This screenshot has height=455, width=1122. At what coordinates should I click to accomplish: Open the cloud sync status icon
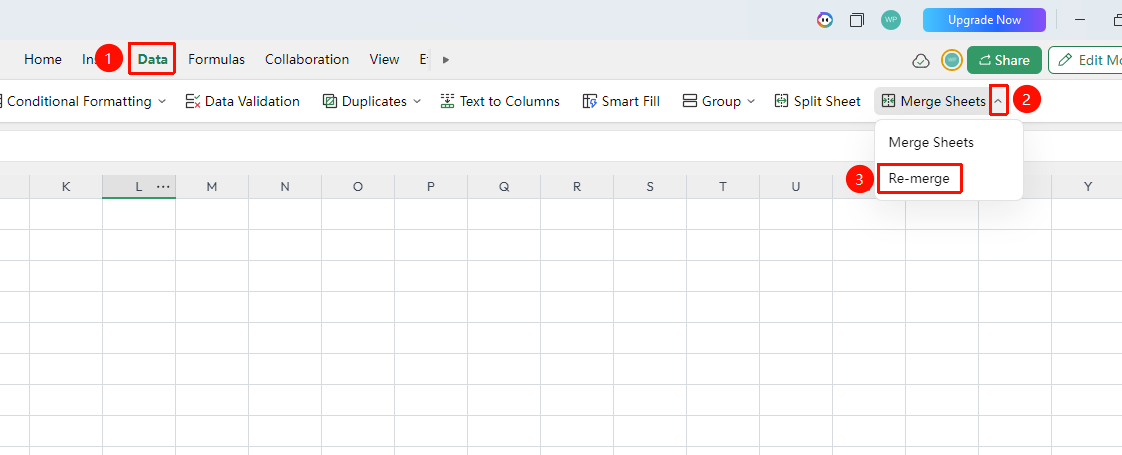921,61
